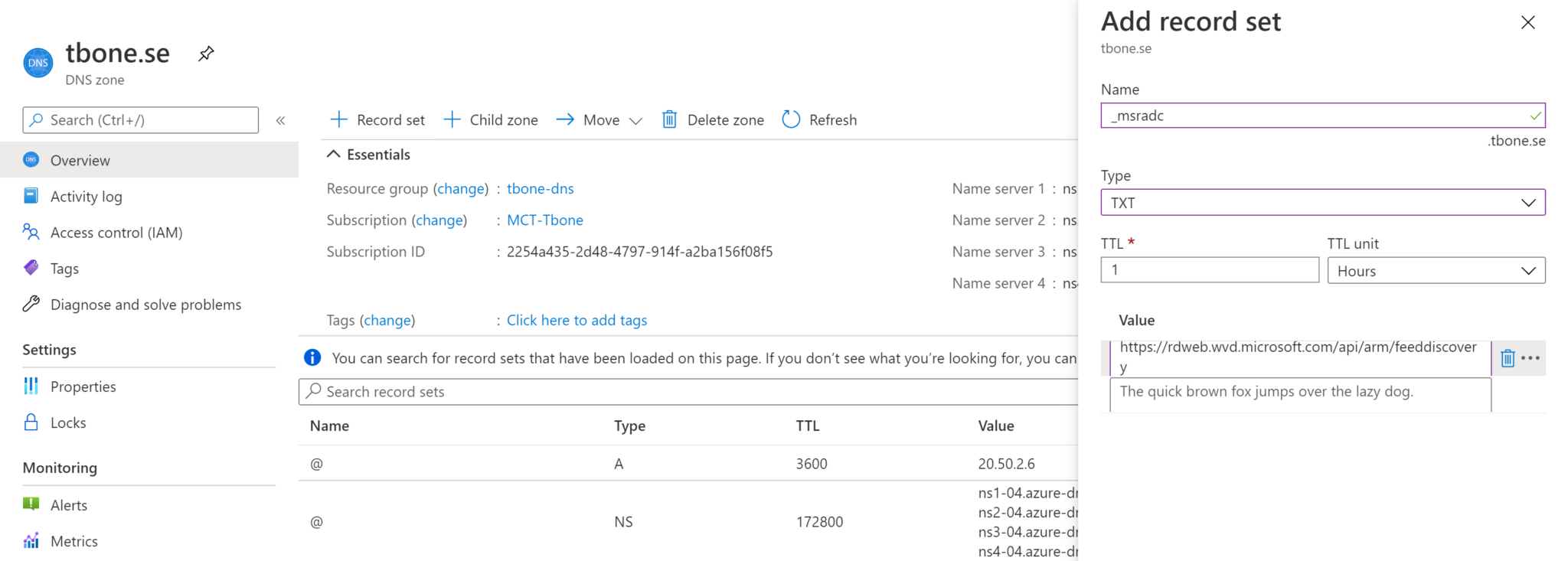Click the Activity log icon
Screen dimensions: 1568x561
click(x=31, y=196)
